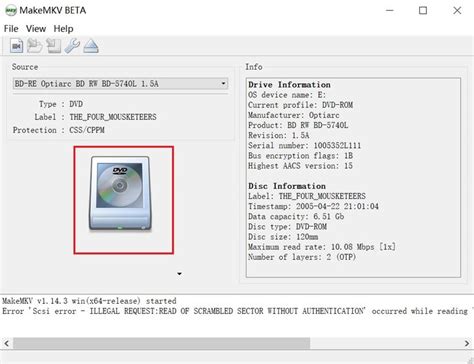
Task: Click the horizontal scrollbar thumb in log
Action: [x=161, y=343]
